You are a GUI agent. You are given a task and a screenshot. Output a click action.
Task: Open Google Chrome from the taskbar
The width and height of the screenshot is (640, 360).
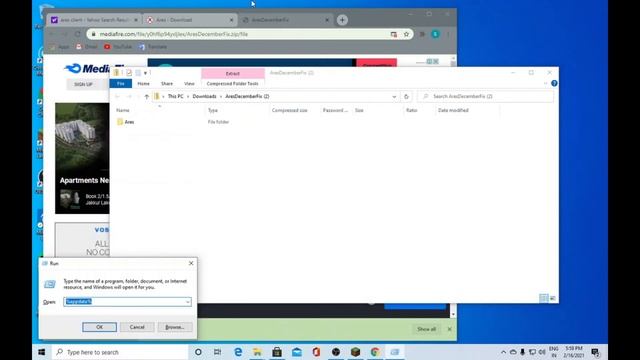[x=375, y=352]
